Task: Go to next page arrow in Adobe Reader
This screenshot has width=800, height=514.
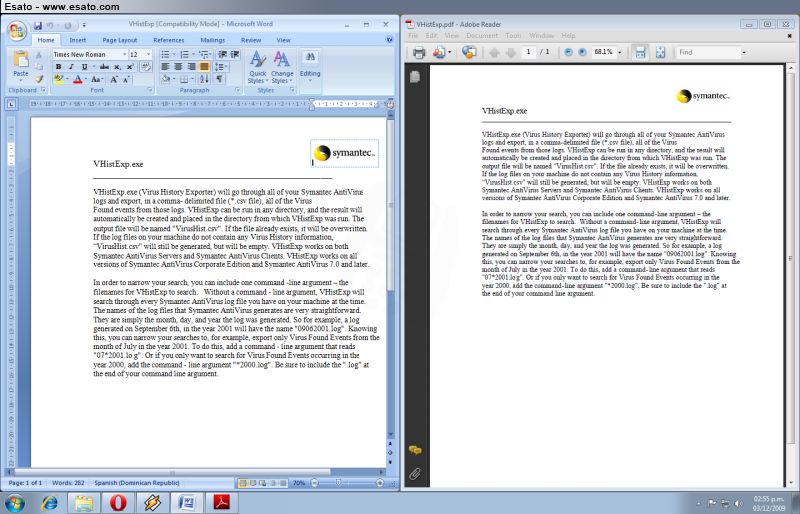Action: 511,52
